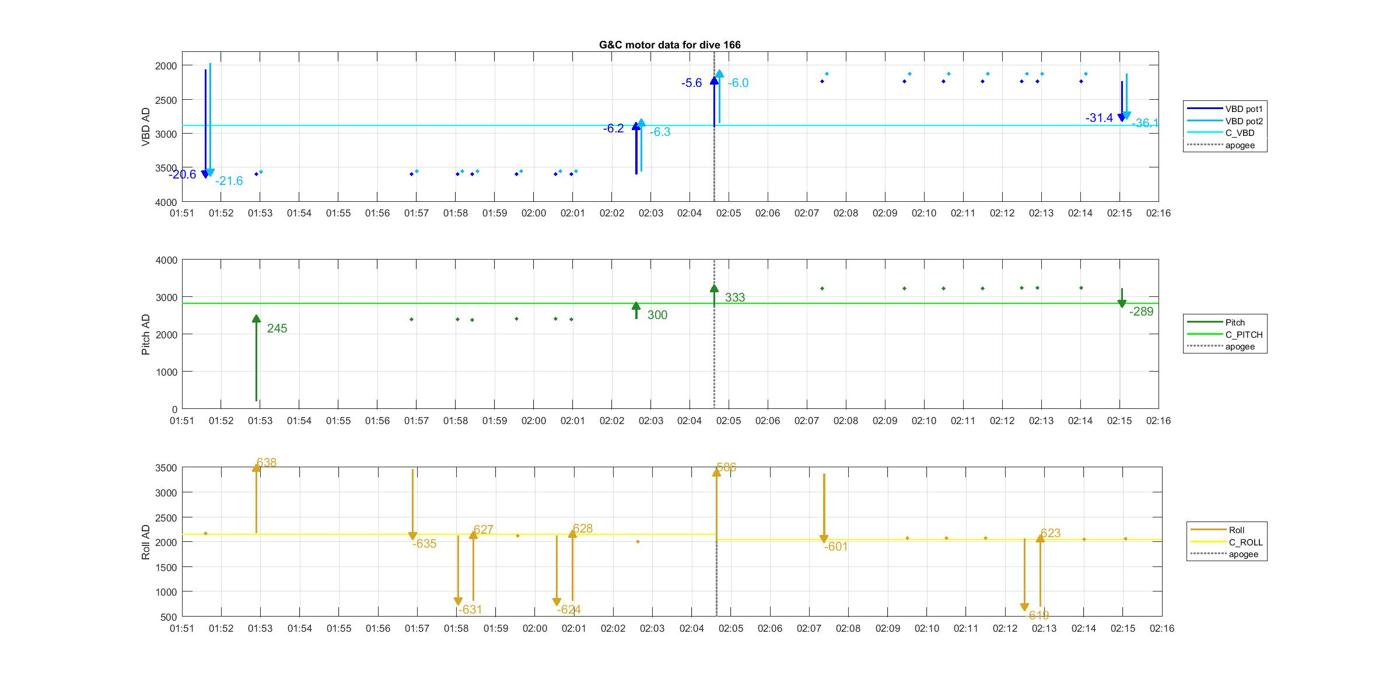Click the '-635' roll value label
Screen dimensions: 1400x693
424,544
